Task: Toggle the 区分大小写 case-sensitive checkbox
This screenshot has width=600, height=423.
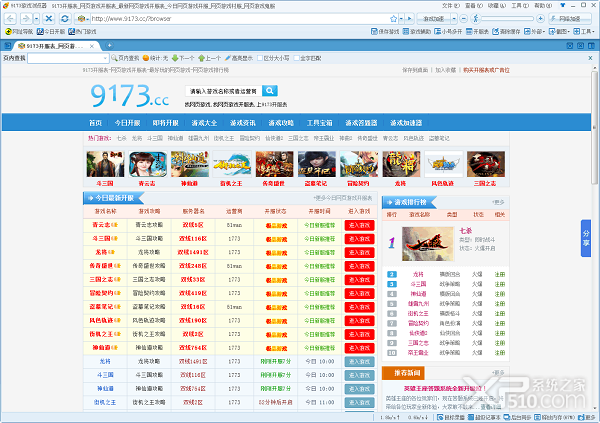Action: tap(260, 58)
